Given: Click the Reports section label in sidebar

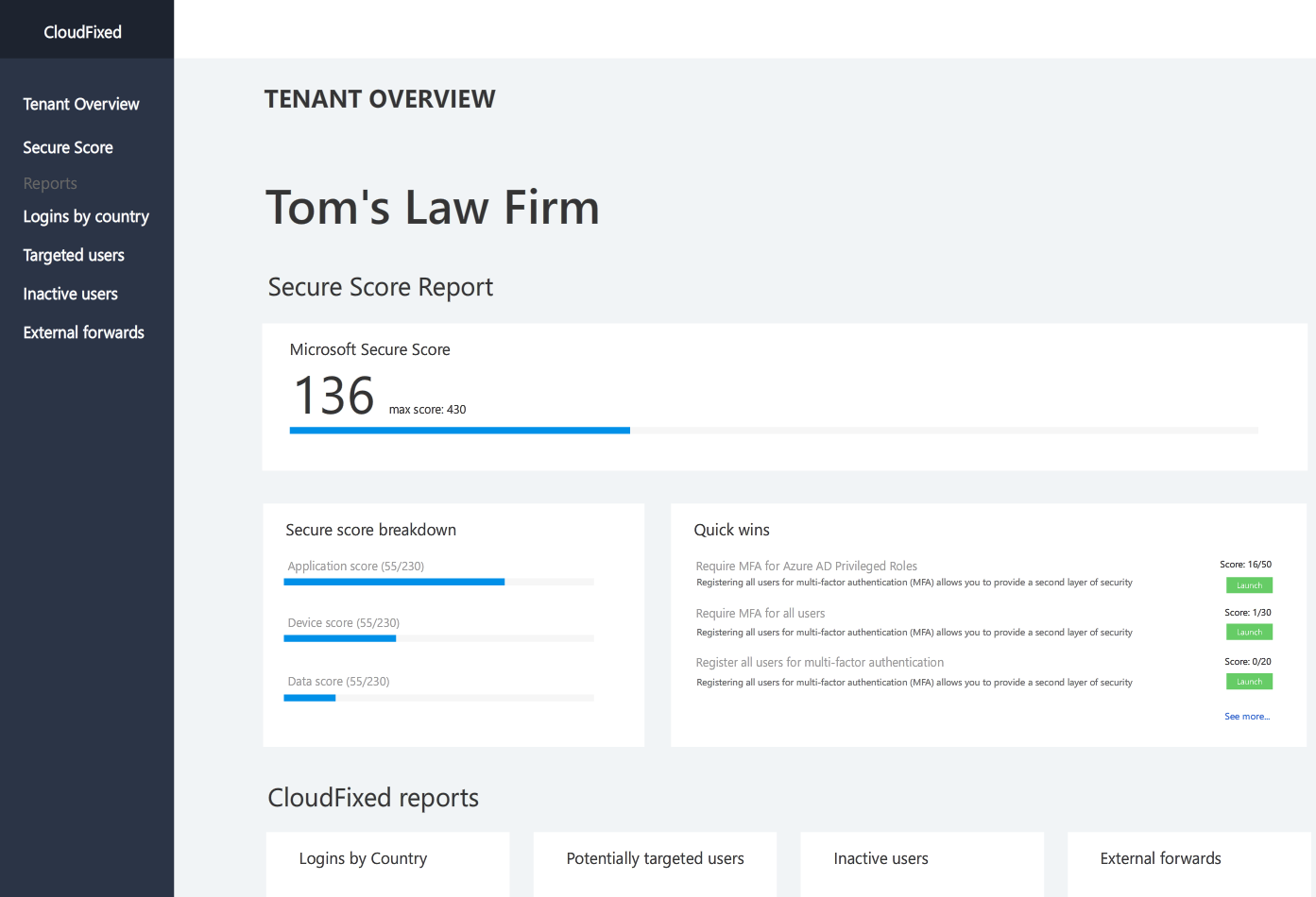Looking at the screenshot, I should coord(50,183).
